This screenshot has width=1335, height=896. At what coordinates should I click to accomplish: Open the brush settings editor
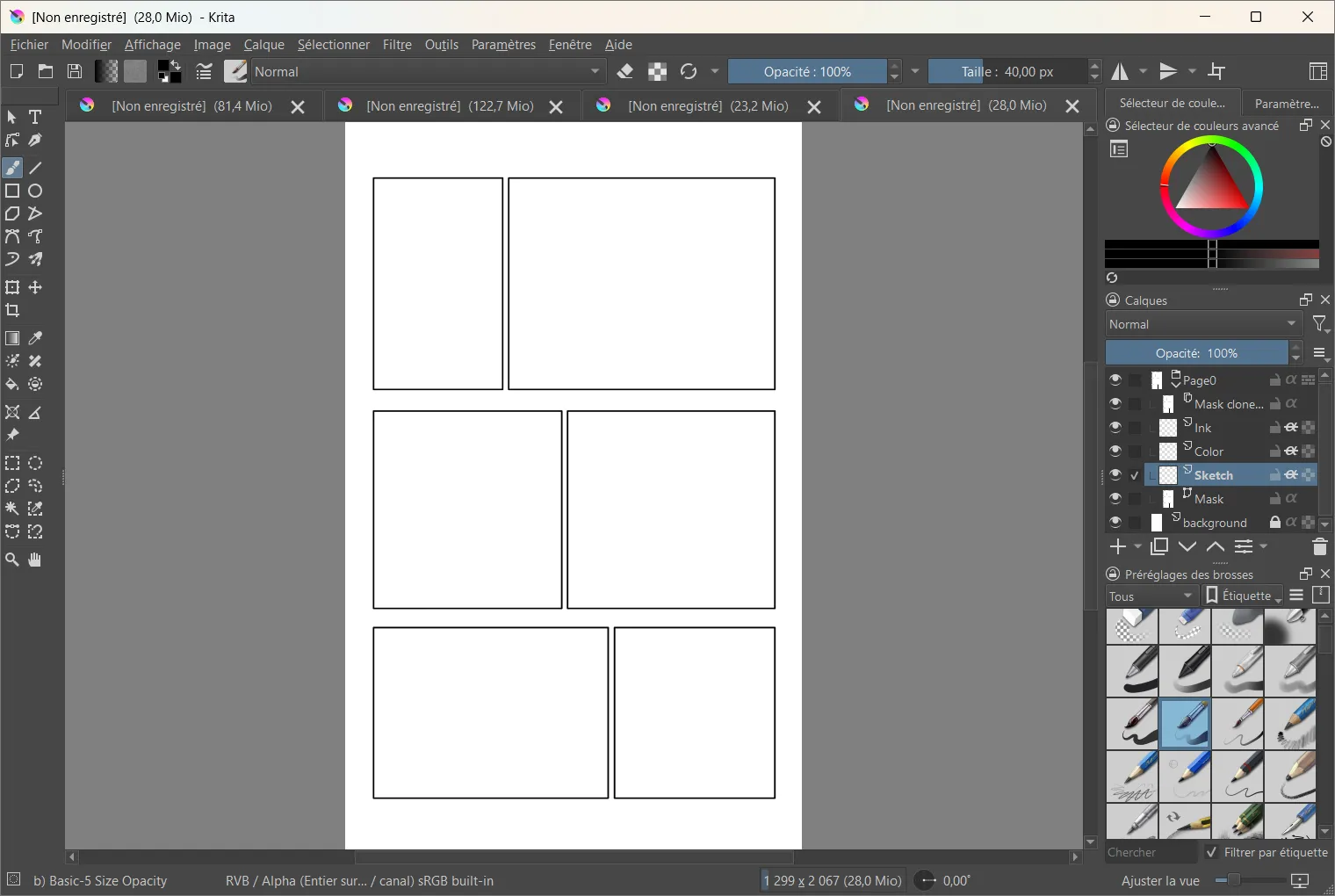pos(235,71)
